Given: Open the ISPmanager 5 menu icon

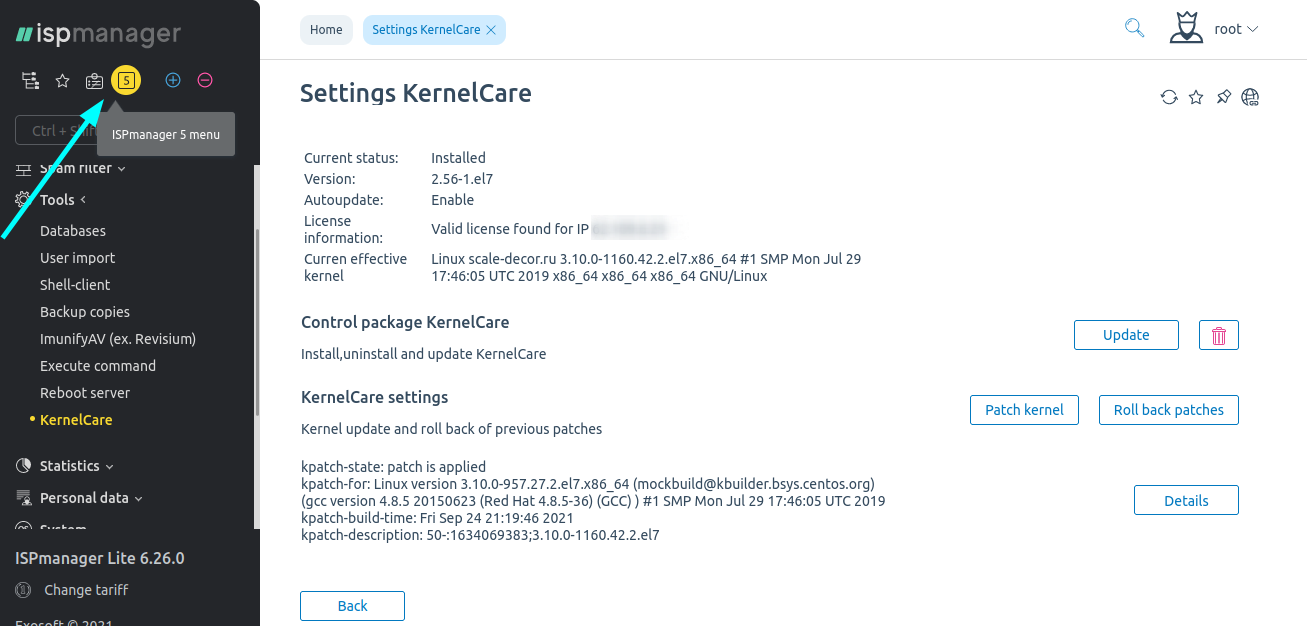Looking at the screenshot, I should 126,80.
